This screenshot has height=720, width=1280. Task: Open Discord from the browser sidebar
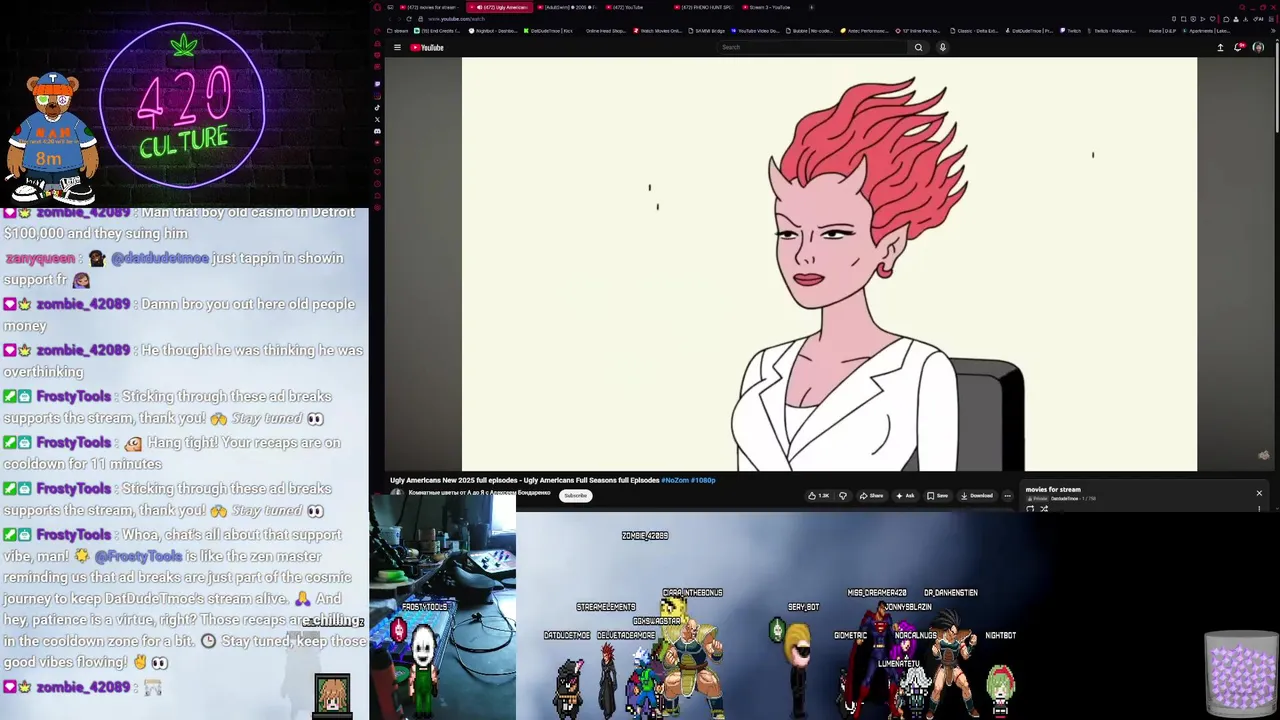[x=377, y=132]
